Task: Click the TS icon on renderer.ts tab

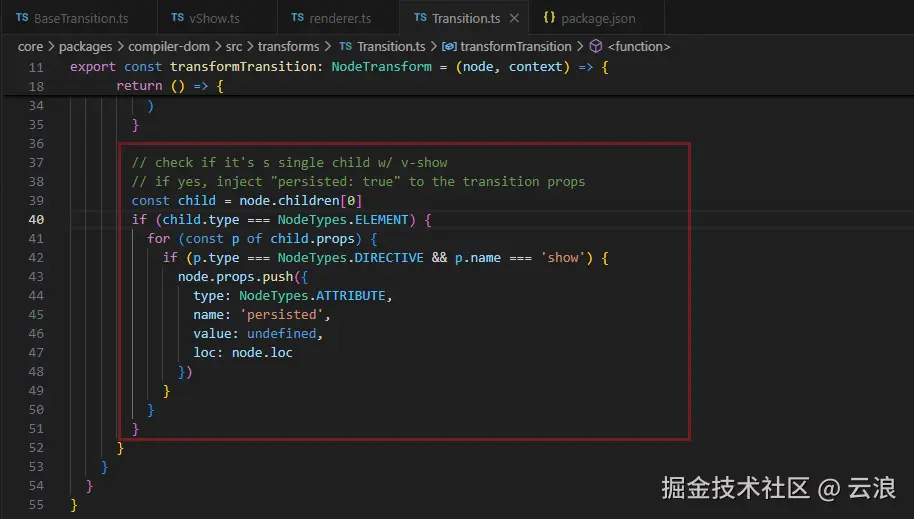Action: (297, 17)
